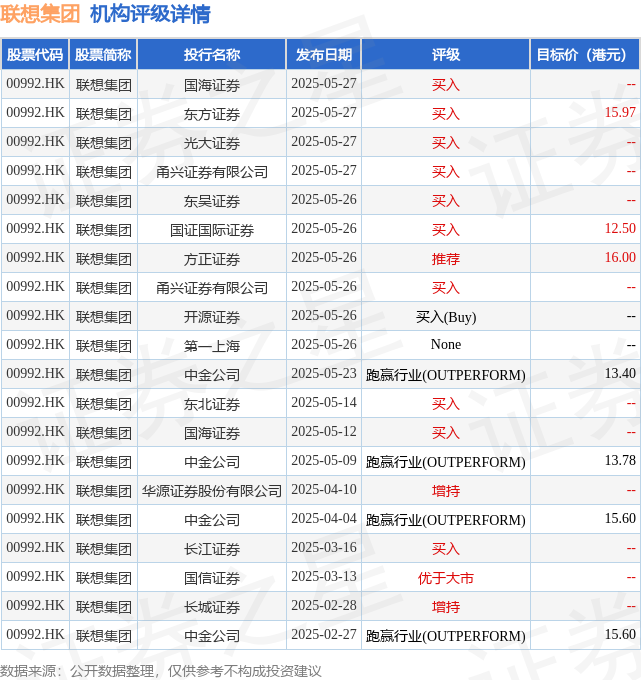
Task: Select the 国证国际证券 cell
Action: [212, 230]
